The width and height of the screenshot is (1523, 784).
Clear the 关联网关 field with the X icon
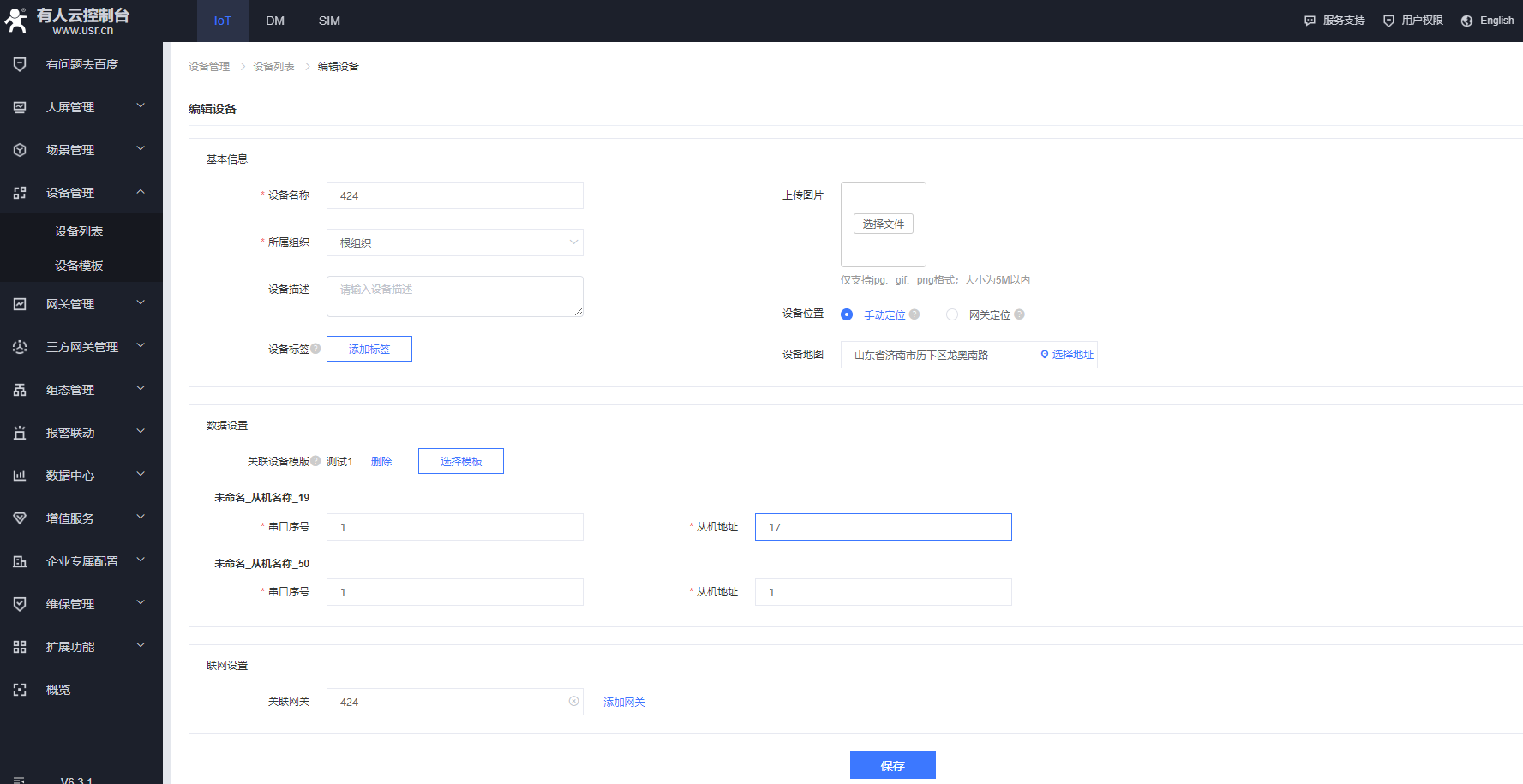click(573, 702)
